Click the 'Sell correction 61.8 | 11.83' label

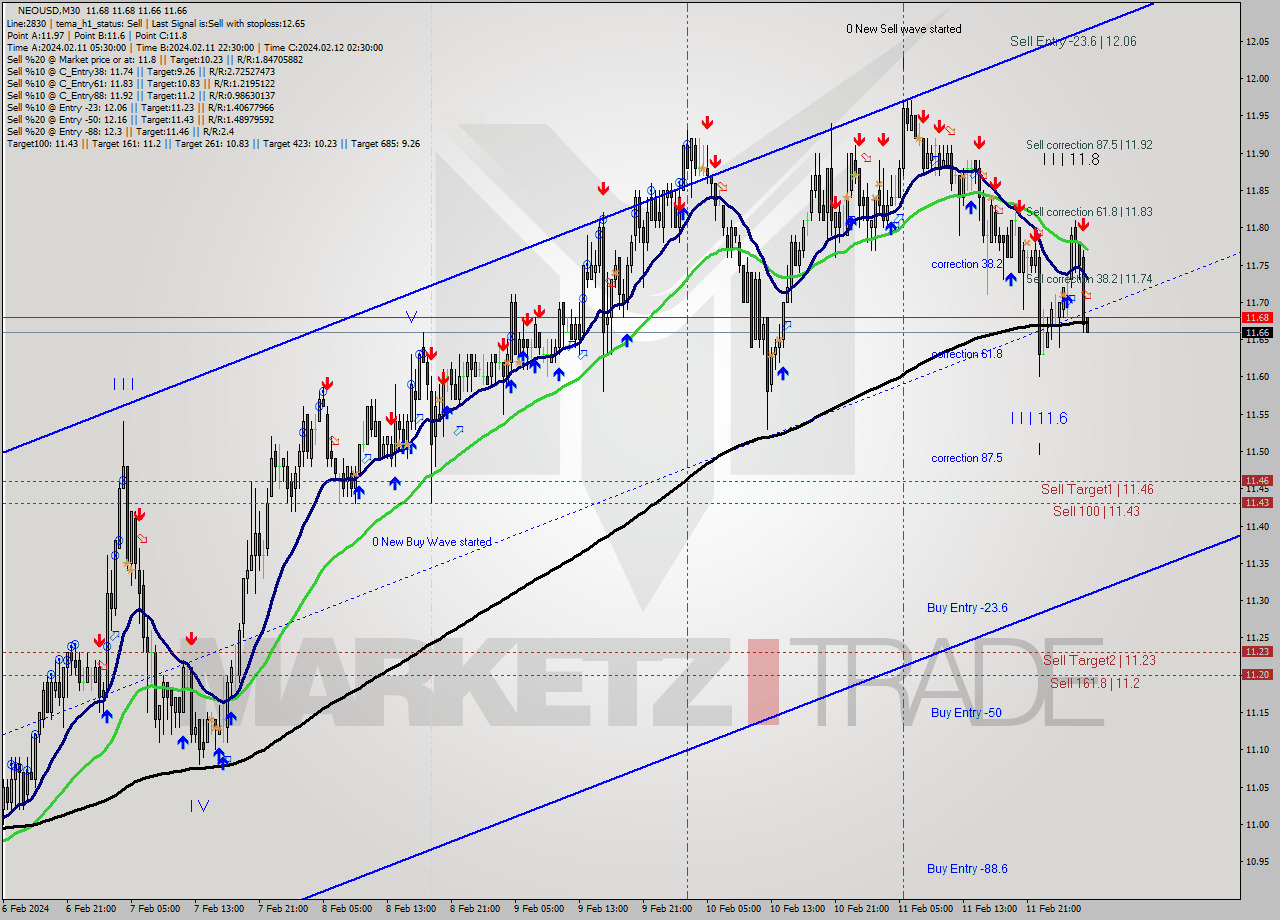pyautogui.click(x=1089, y=212)
